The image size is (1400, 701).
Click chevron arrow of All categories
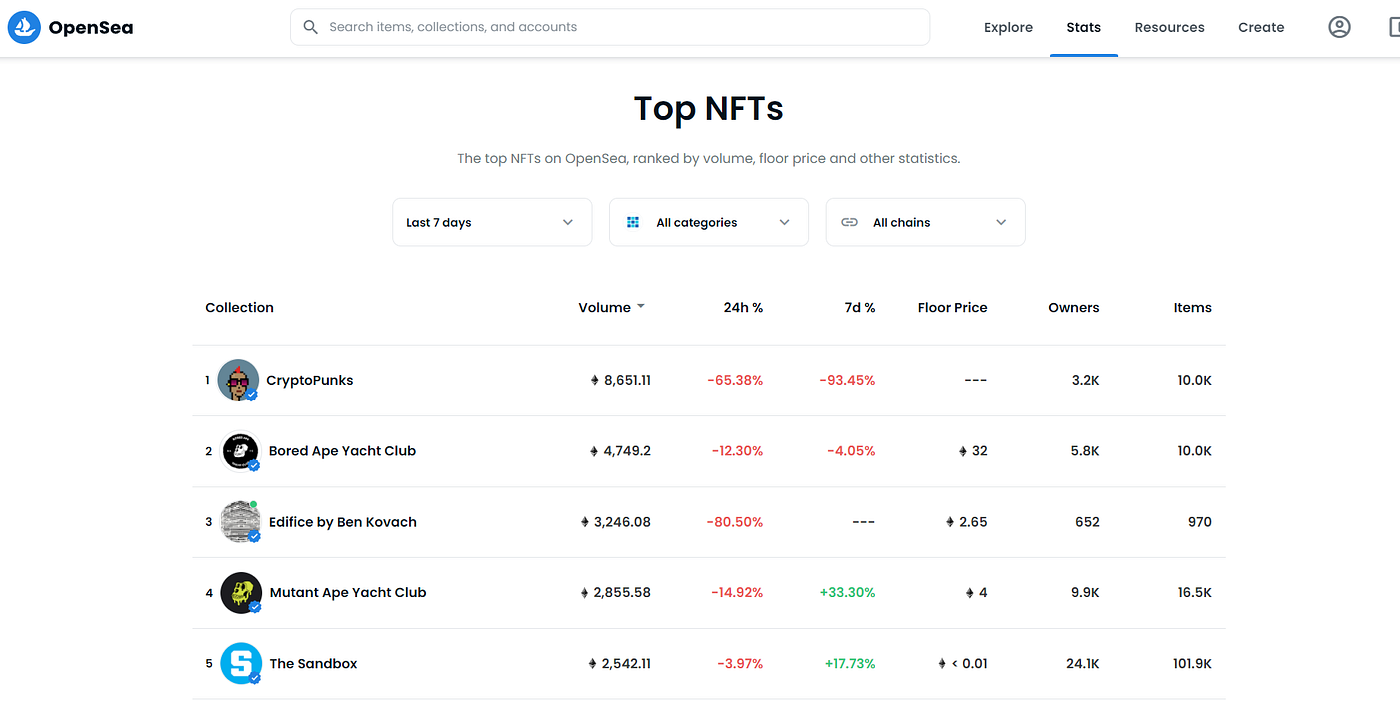click(785, 222)
